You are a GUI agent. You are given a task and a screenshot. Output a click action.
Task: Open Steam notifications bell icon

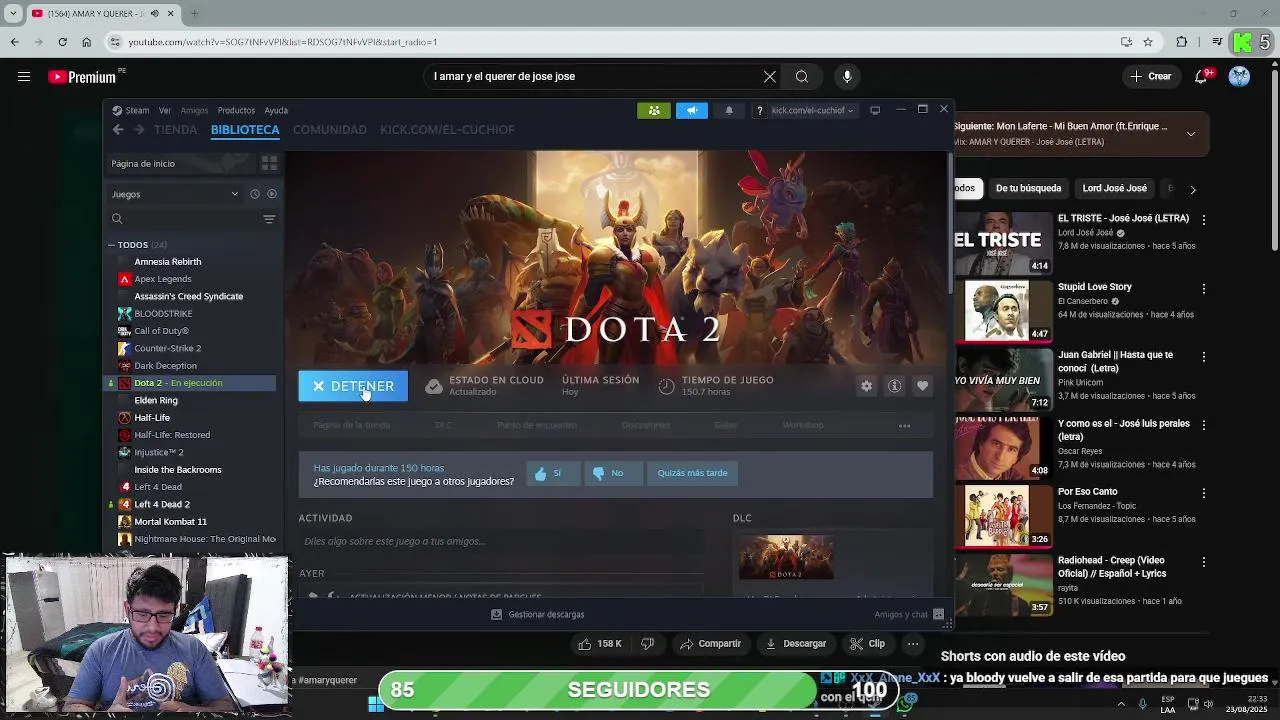coord(729,110)
